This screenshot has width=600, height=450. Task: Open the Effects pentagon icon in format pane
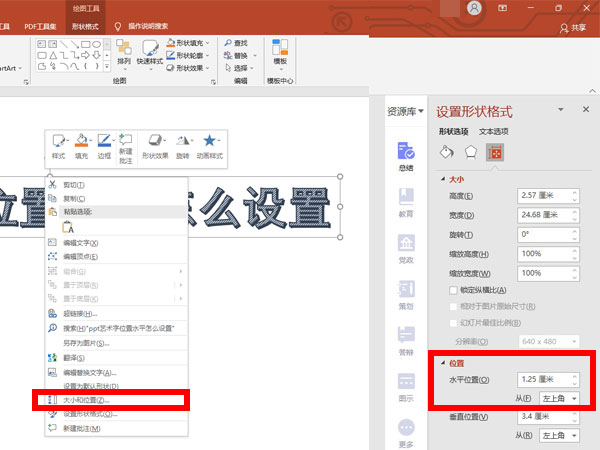[x=470, y=153]
